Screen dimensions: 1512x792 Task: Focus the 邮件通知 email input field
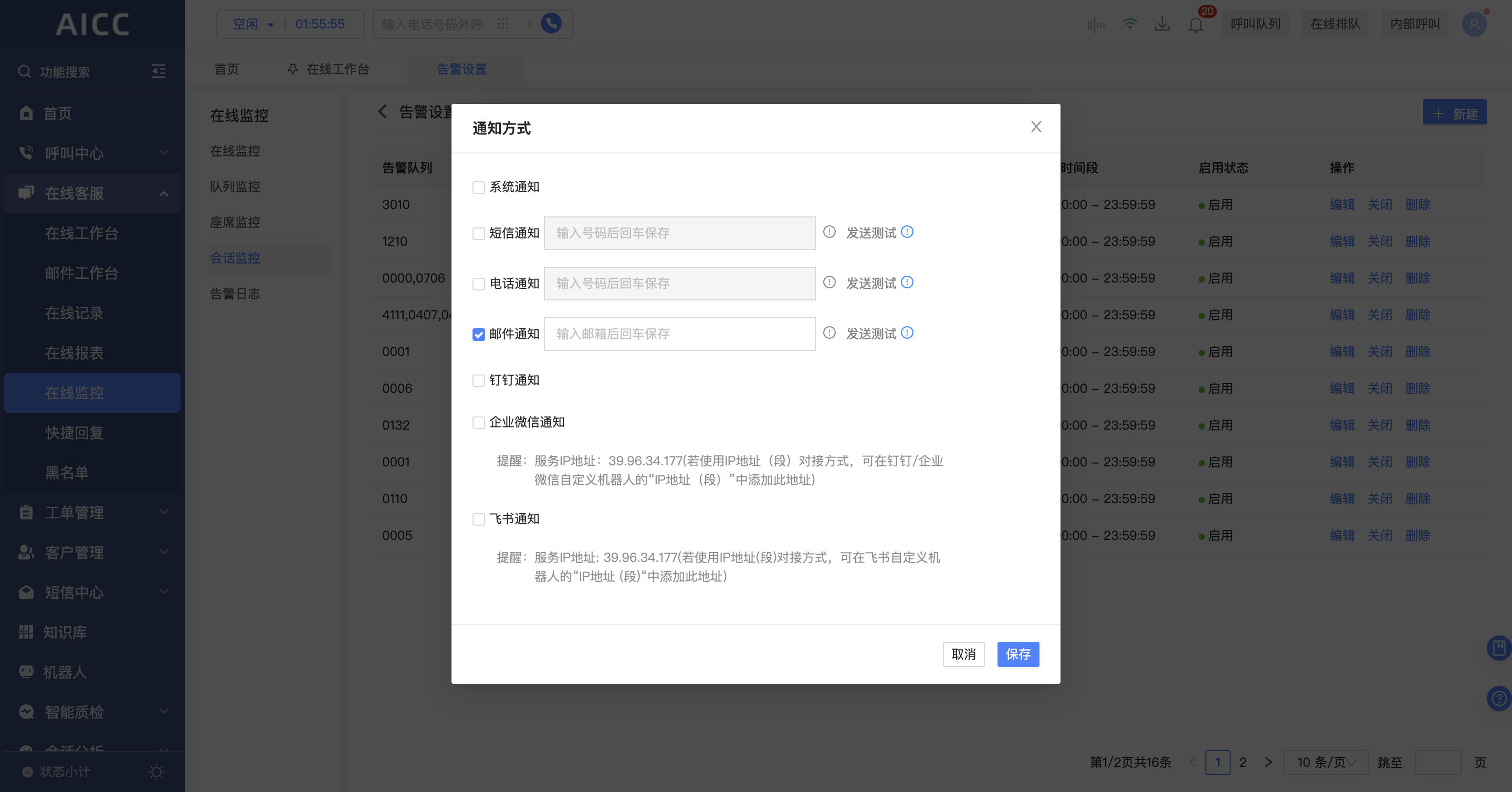tap(679, 334)
